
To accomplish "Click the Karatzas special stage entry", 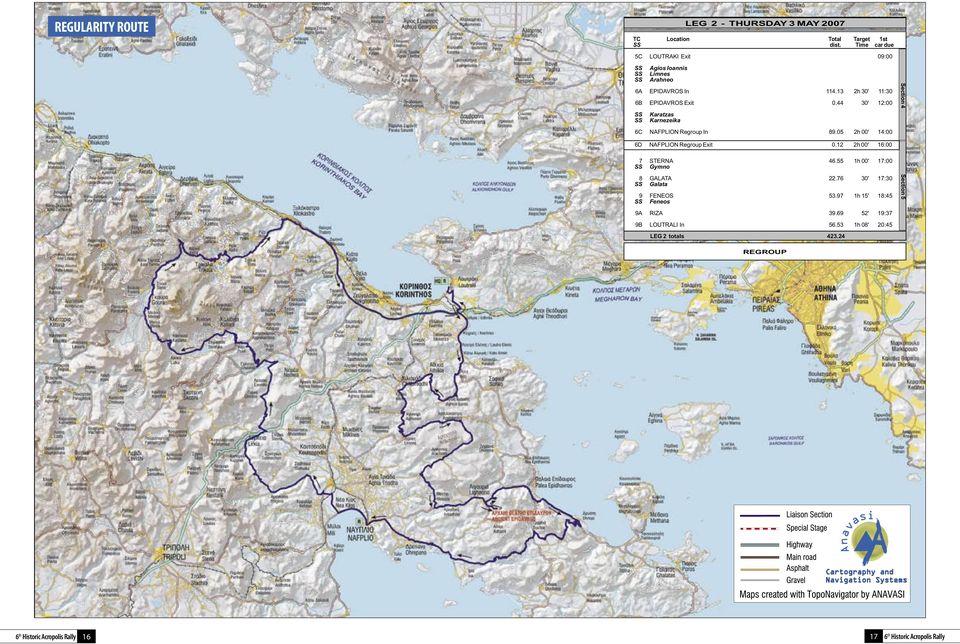I will point(661,114).
